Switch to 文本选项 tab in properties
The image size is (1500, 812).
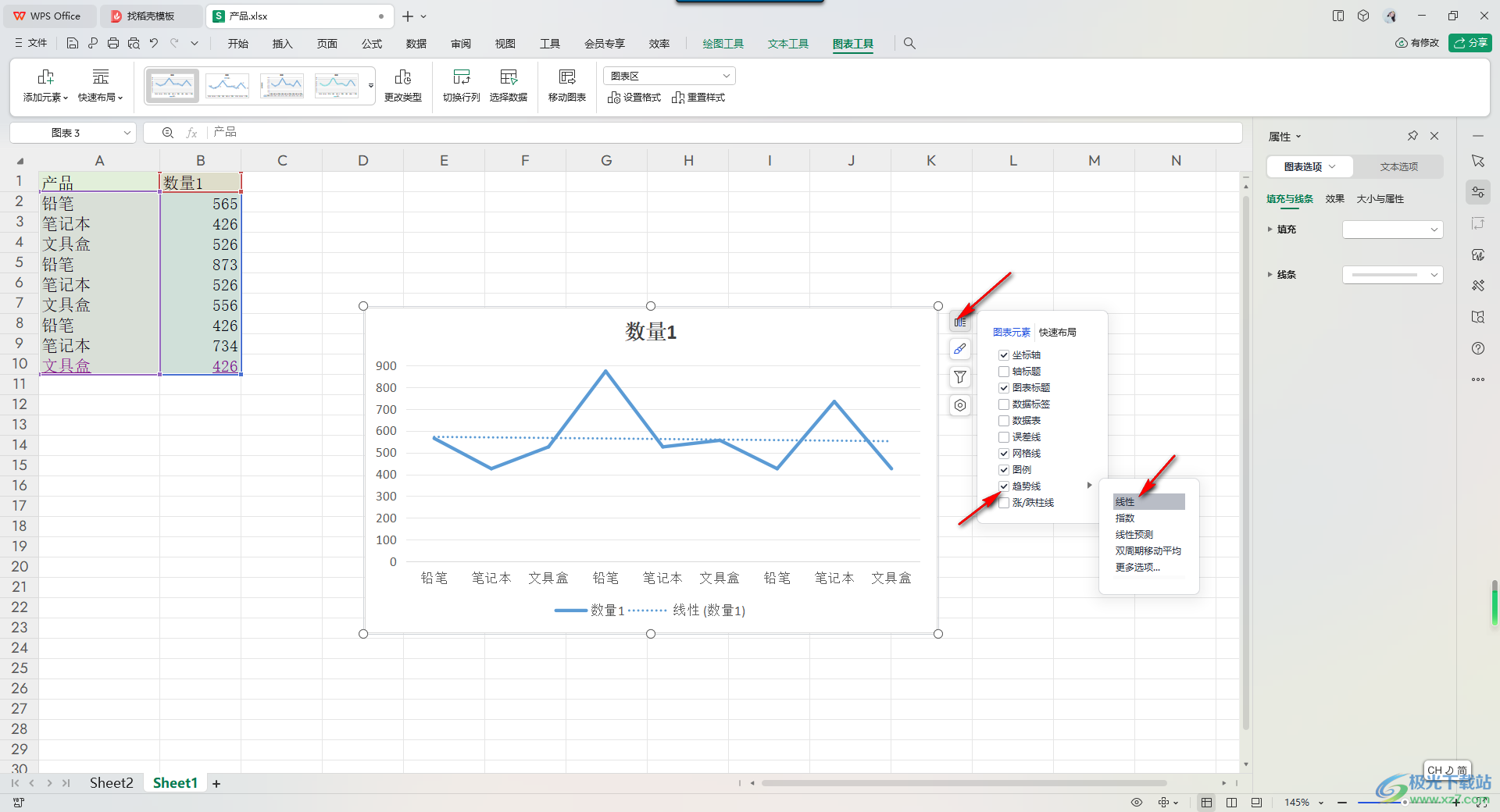tap(1398, 167)
